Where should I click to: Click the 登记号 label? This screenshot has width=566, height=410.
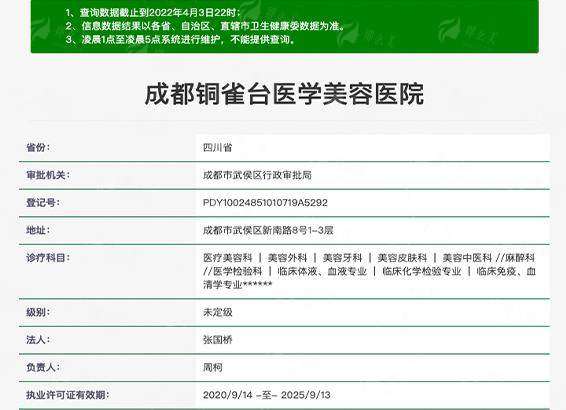pyautogui.click(x=43, y=202)
